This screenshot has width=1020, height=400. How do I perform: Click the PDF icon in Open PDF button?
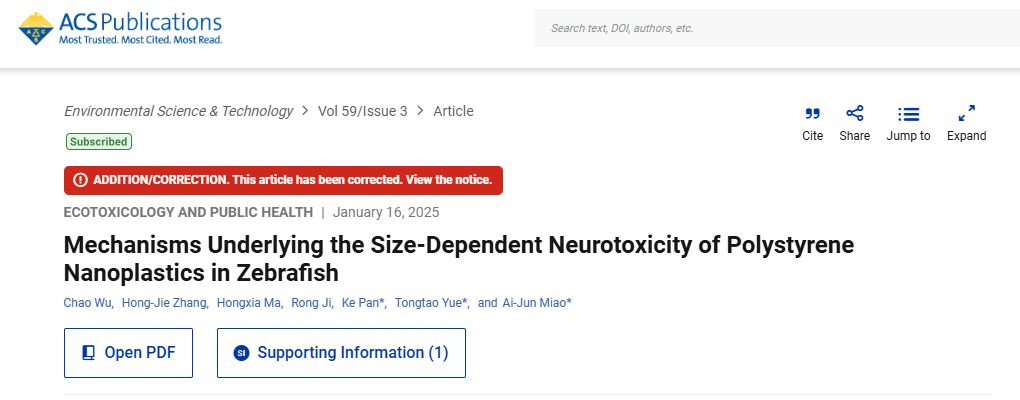pos(89,353)
